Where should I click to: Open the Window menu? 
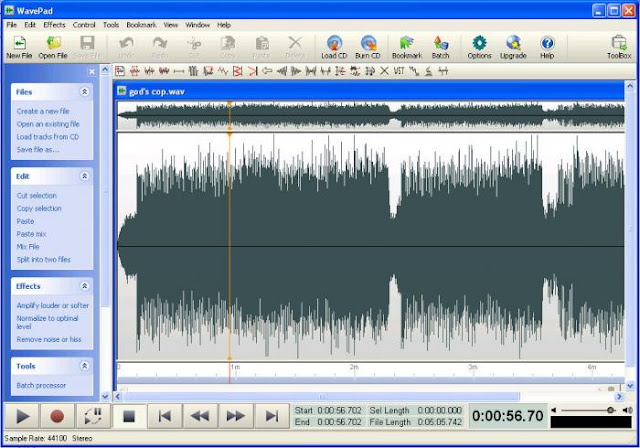click(x=198, y=25)
